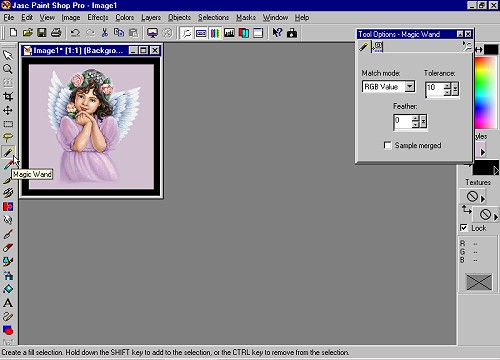Expand the background Styles arrow
500x360 pixels.
[x=496, y=171]
